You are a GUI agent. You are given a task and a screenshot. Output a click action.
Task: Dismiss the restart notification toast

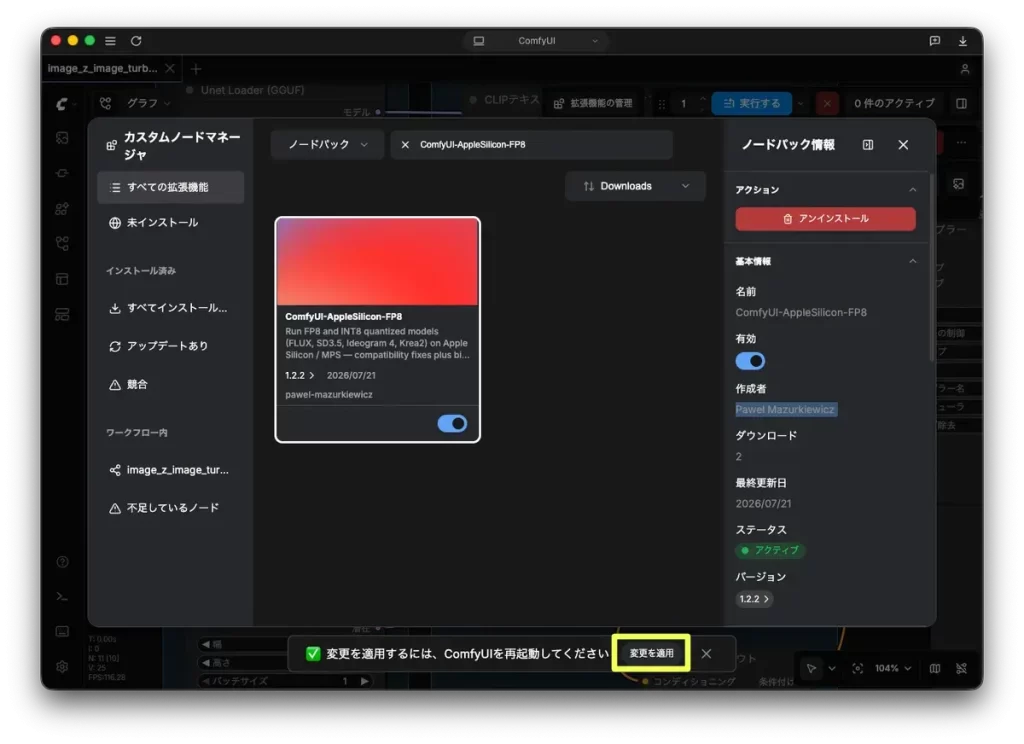pos(706,653)
